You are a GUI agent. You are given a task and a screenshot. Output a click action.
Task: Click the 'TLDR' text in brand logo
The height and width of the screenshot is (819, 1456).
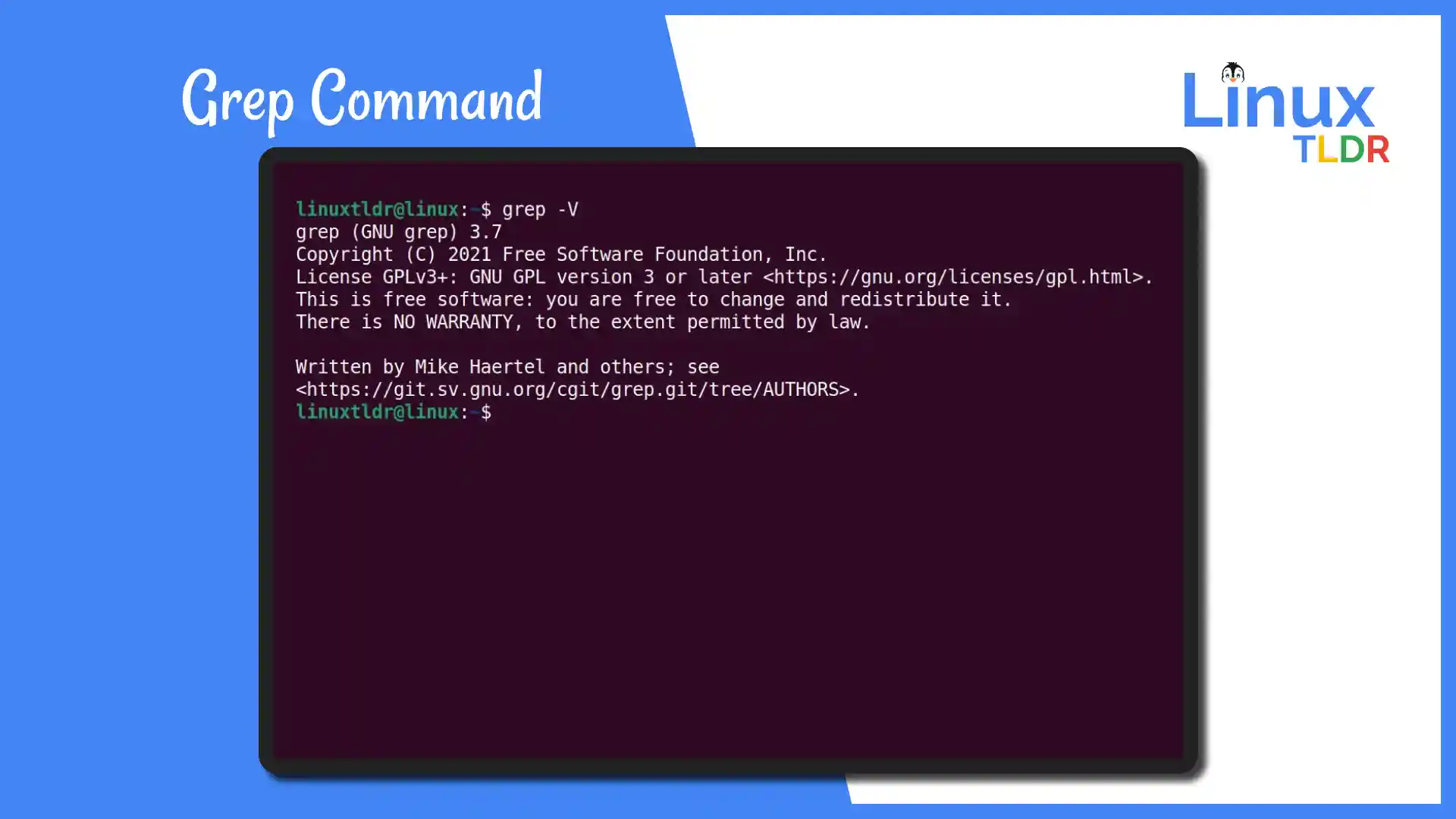(x=1338, y=150)
